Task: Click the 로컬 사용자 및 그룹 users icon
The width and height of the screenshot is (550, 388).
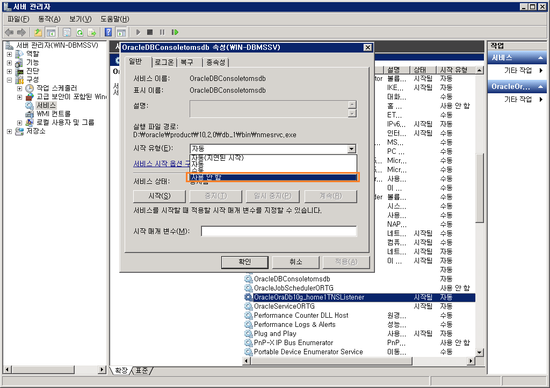Action: (x=29, y=122)
